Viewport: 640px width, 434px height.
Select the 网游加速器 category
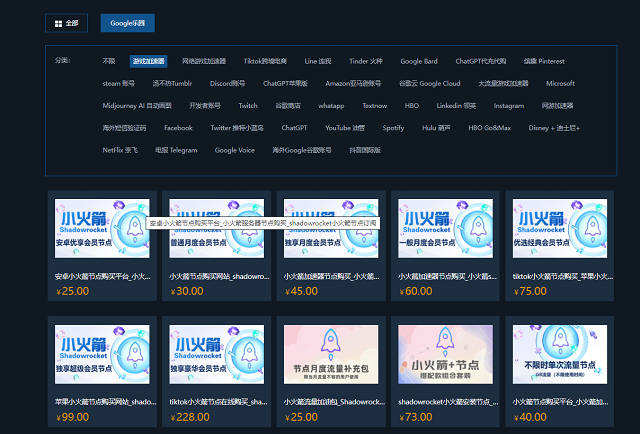pos(558,106)
